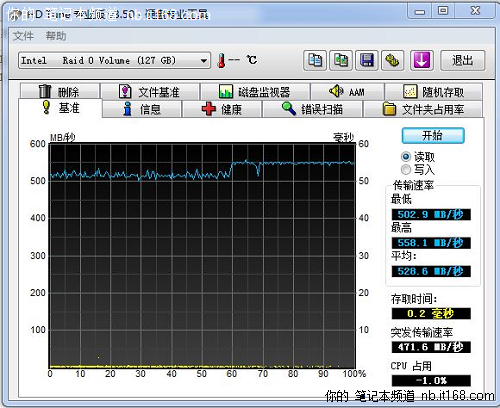Click the 开始 start button
The image size is (500, 408).
pyautogui.click(x=433, y=136)
